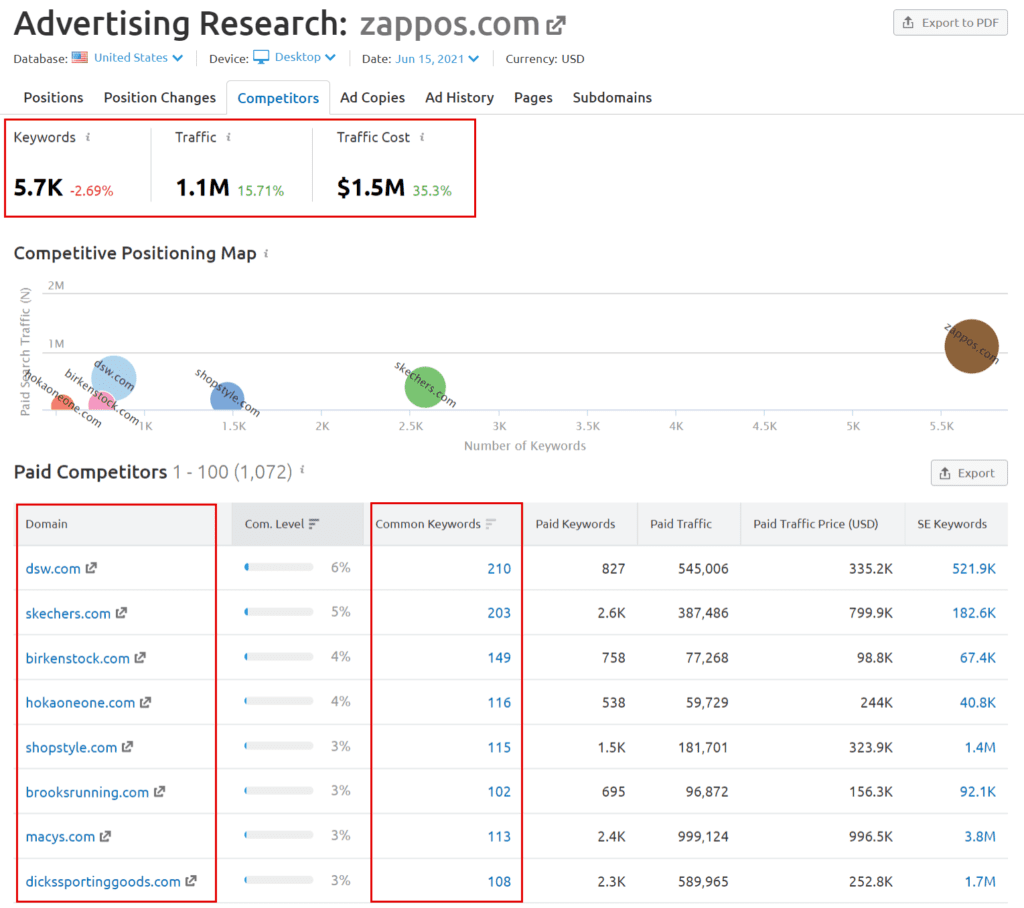This screenshot has height=908, width=1024.
Task: Click the desktop monitor device icon
Action: [261, 57]
